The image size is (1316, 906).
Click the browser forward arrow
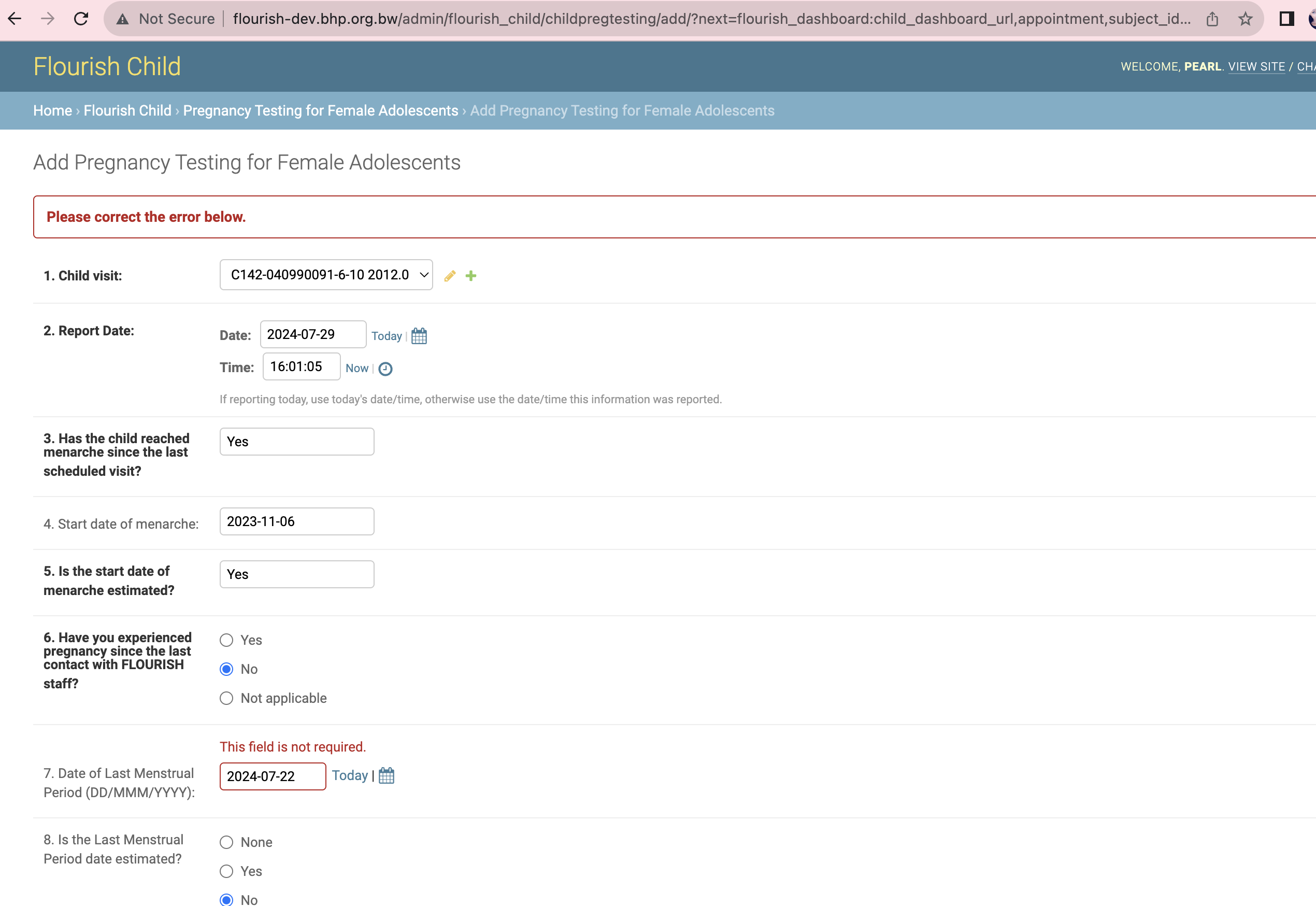[x=48, y=19]
